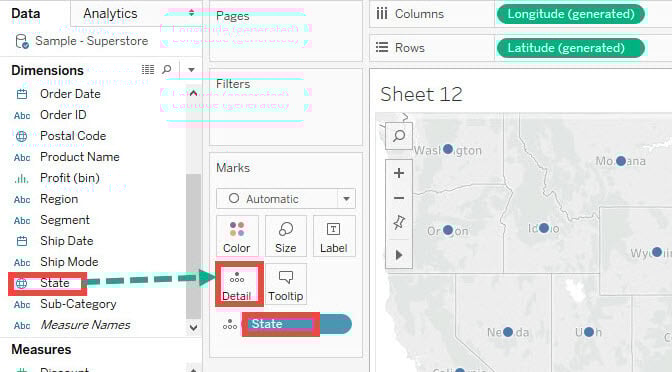The height and width of the screenshot is (372, 672).
Task: Click the Tooltip marks card
Action: (285, 284)
